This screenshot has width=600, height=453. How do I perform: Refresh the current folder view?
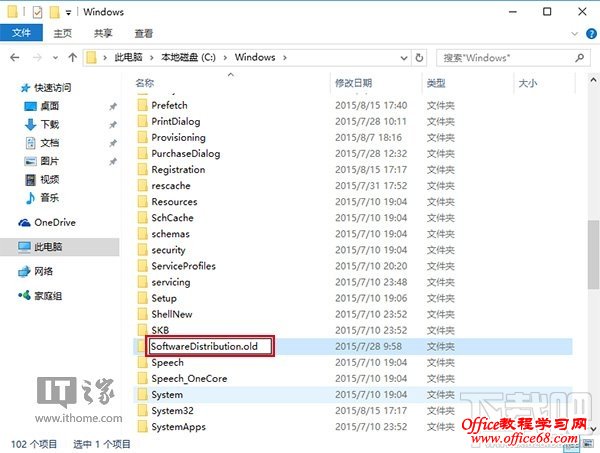(419, 58)
